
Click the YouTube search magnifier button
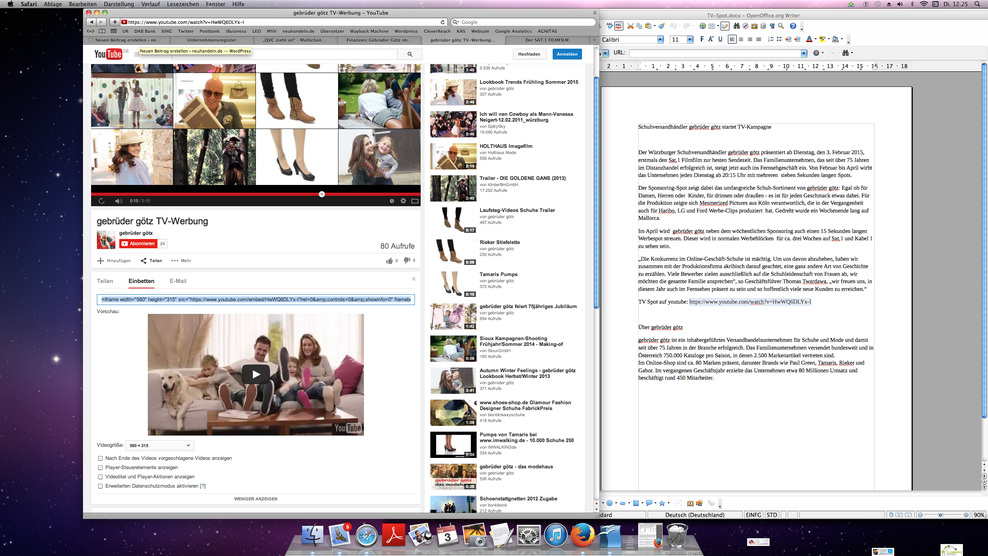(410, 54)
